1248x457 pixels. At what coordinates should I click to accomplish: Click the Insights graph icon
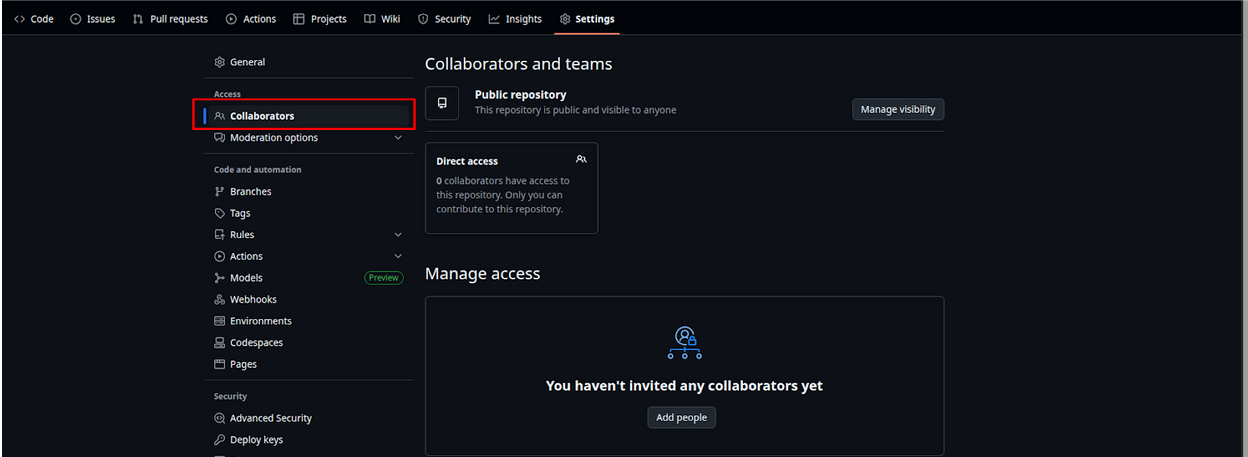point(494,19)
